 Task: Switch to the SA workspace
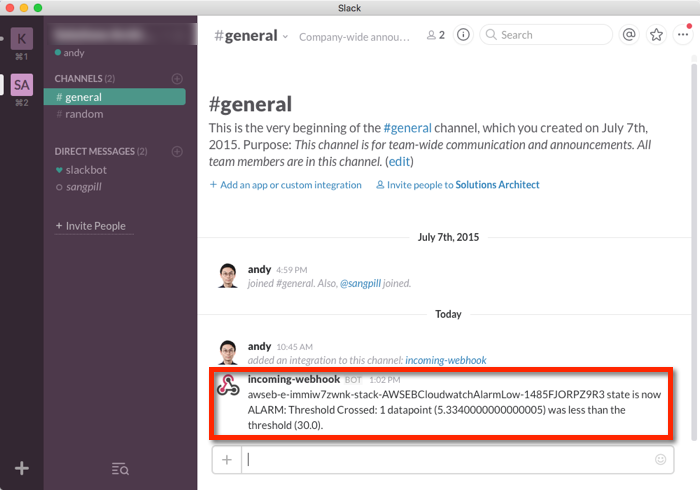pyautogui.click(x=21, y=85)
